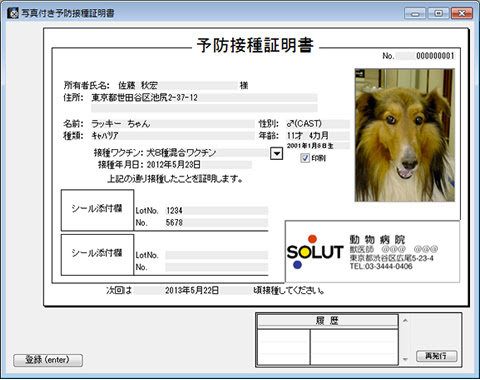Click the history list scroll down arrow
The image size is (480, 380).
click(405, 359)
